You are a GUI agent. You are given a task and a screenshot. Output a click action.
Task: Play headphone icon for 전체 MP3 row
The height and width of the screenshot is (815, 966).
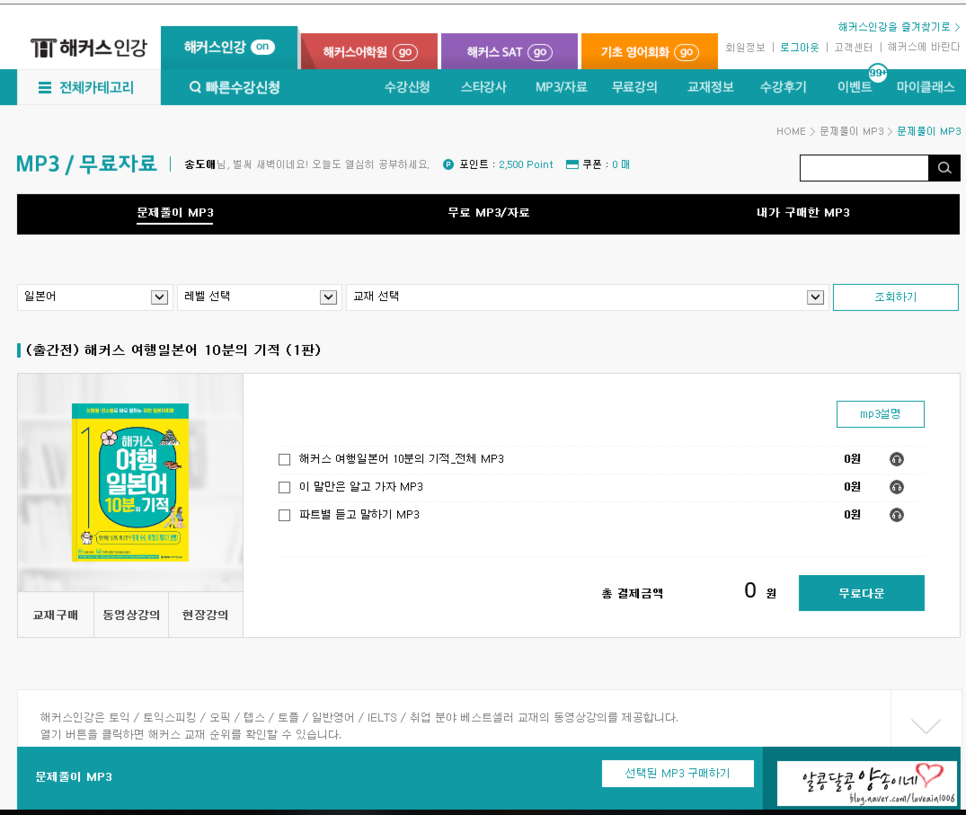pos(896,459)
